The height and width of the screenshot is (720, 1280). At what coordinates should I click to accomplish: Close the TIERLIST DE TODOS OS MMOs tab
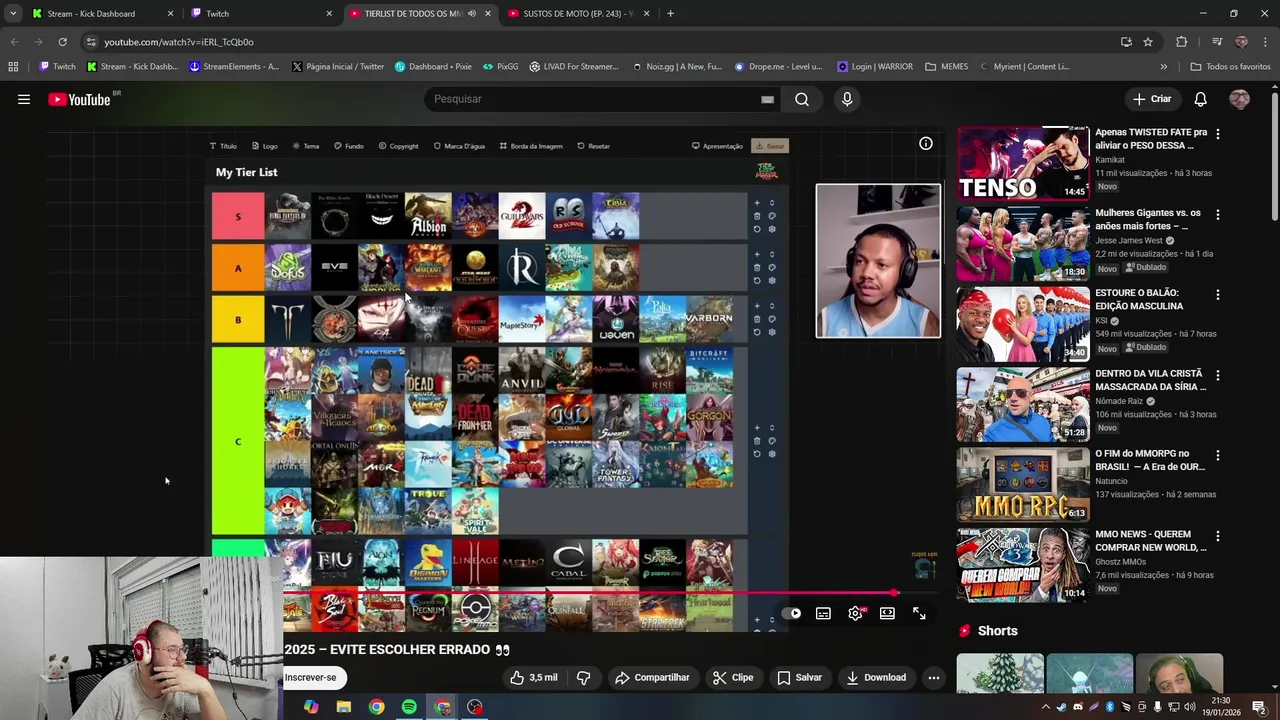[x=487, y=14]
